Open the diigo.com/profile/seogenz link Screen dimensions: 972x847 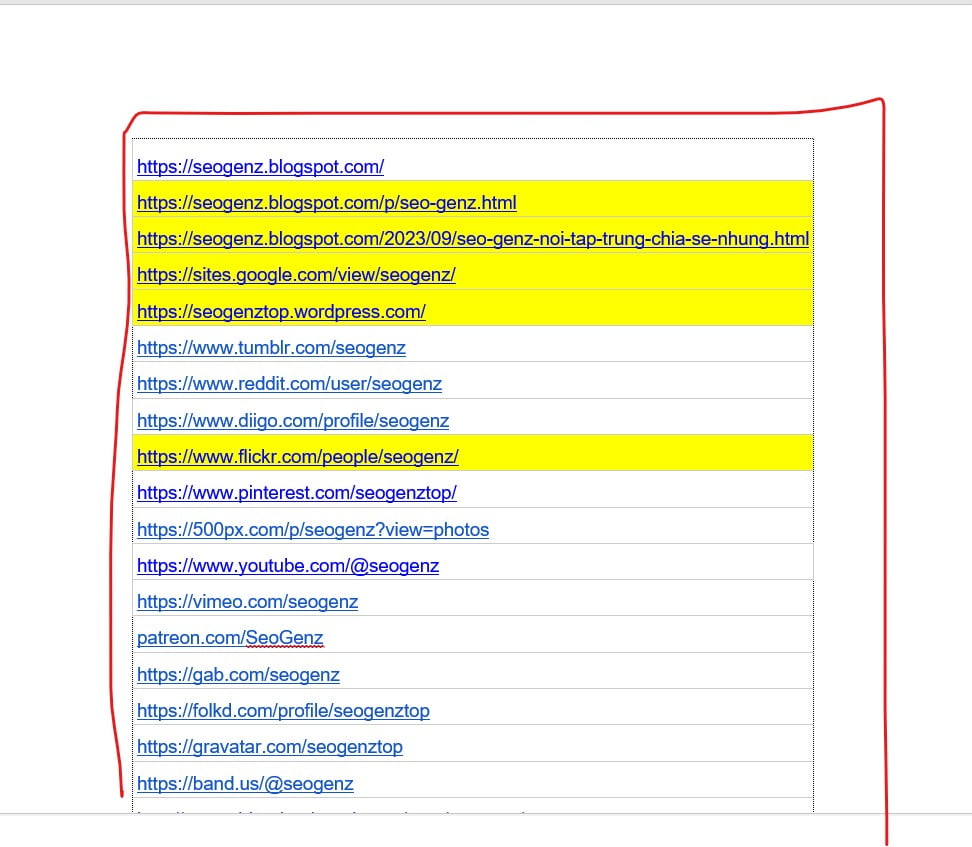coord(293,420)
